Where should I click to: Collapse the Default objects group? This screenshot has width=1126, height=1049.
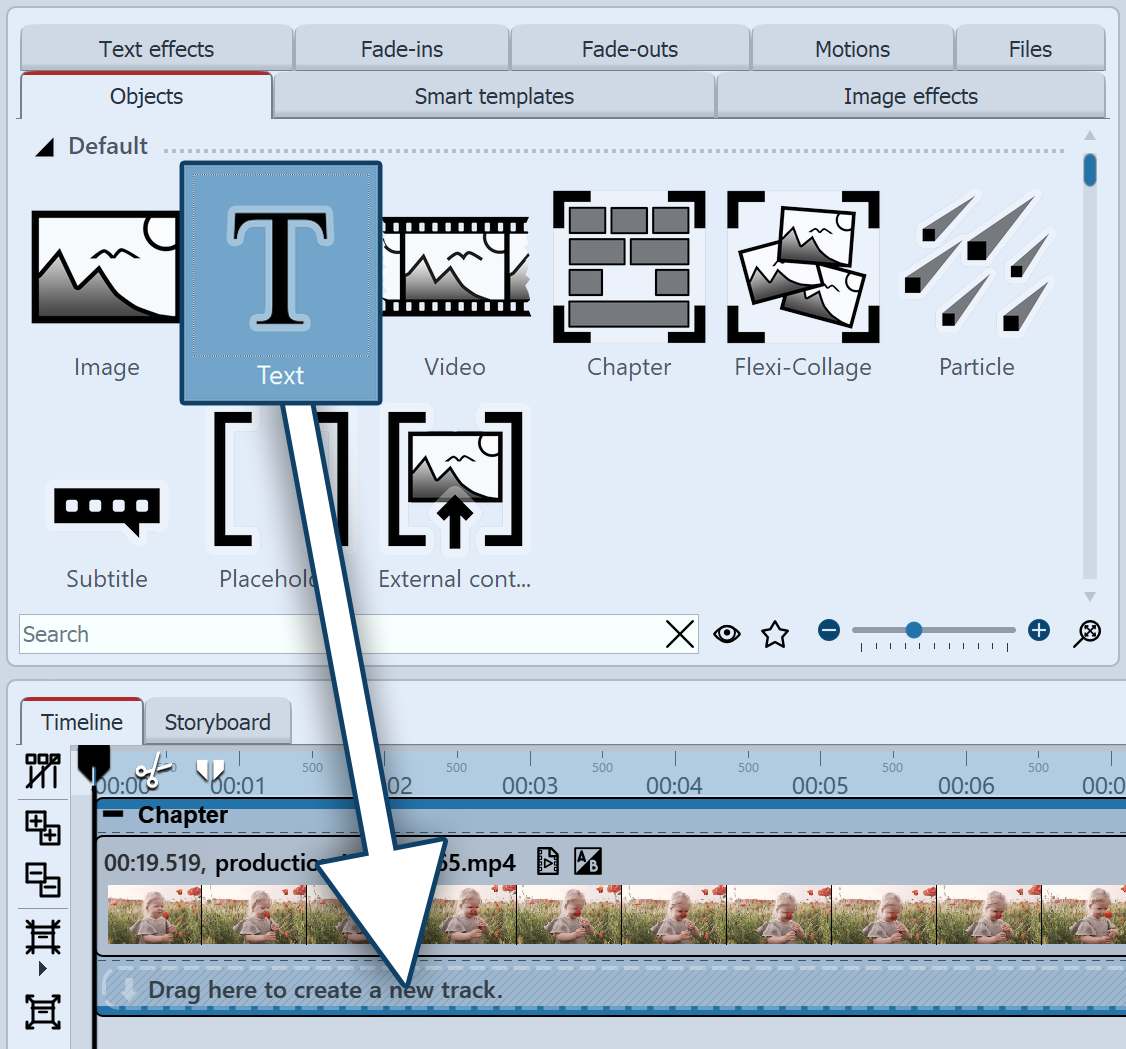[44, 146]
